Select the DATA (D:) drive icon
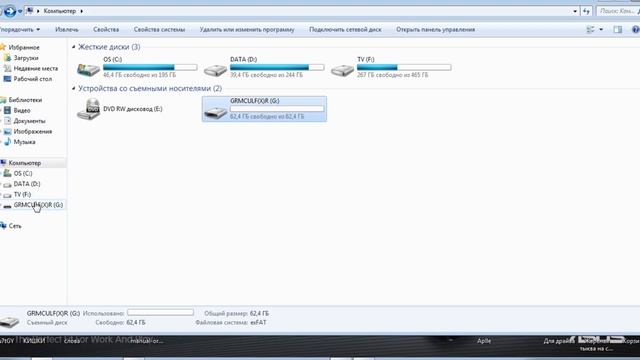The image size is (640, 360). pyautogui.click(x=215, y=70)
